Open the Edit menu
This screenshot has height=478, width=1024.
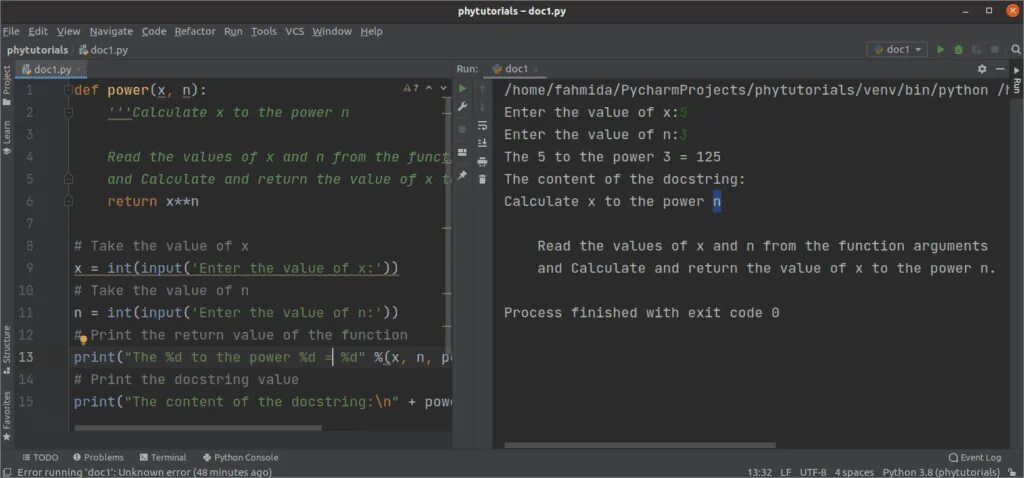[x=39, y=31]
